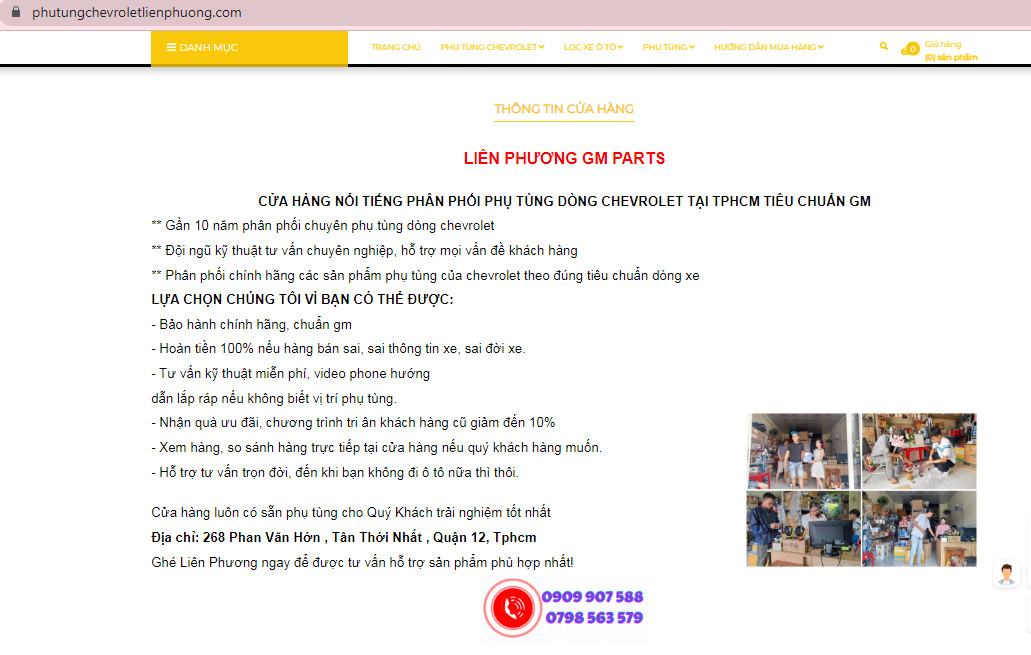
Task: Click phone number 0909 907 588
Action: [x=592, y=597]
